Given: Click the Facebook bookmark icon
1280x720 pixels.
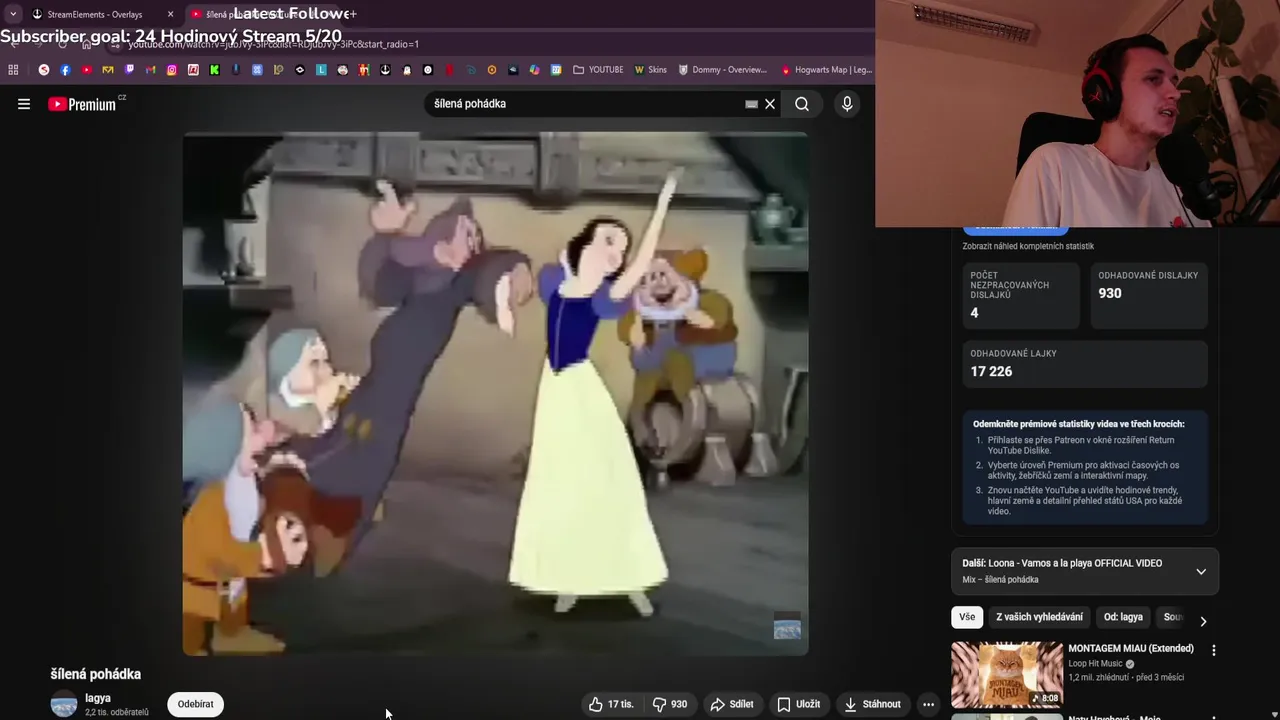Looking at the screenshot, I should [65, 70].
